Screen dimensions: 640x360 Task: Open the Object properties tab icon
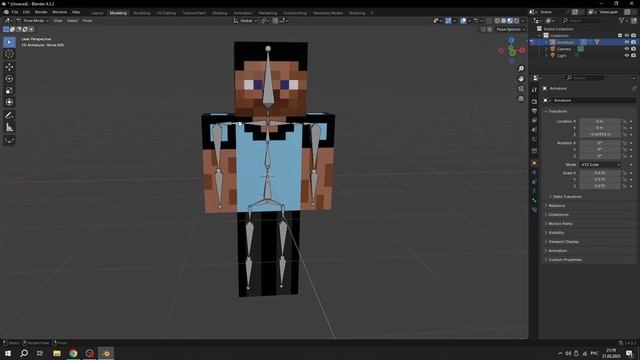coord(534,163)
